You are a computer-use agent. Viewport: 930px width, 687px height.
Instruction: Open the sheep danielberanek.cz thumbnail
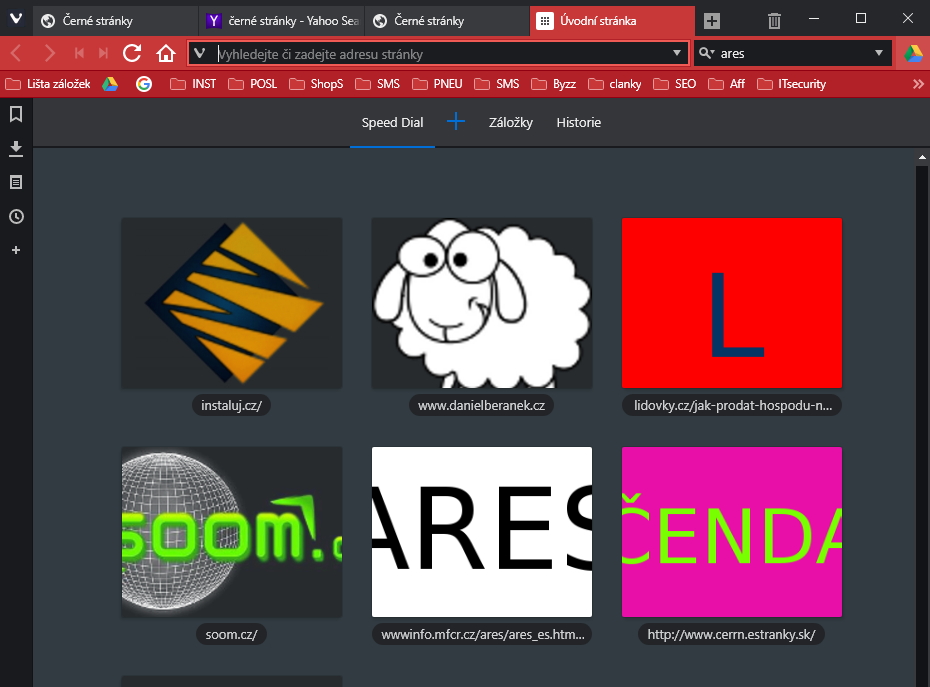[482, 303]
